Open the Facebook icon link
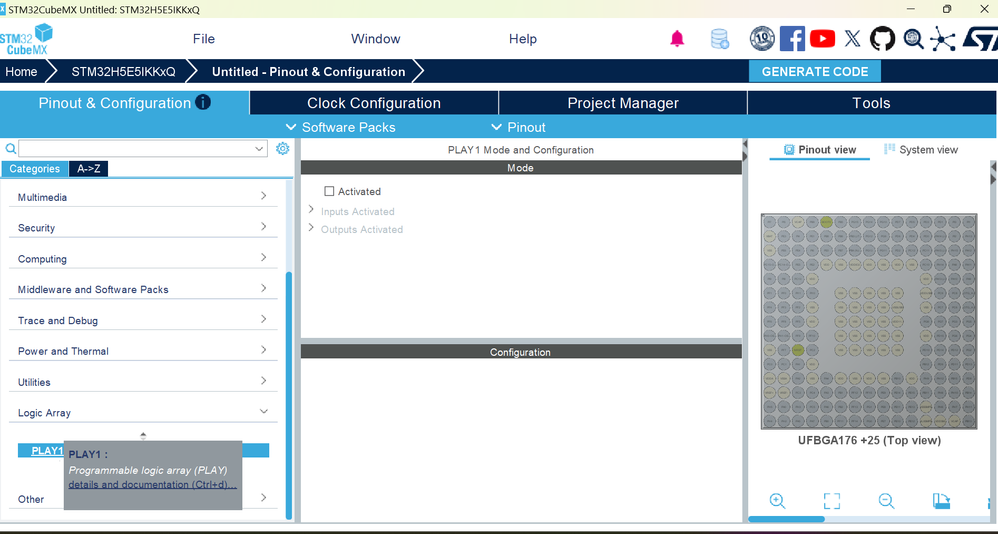998x534 pixels. click(x=792, y=39)
